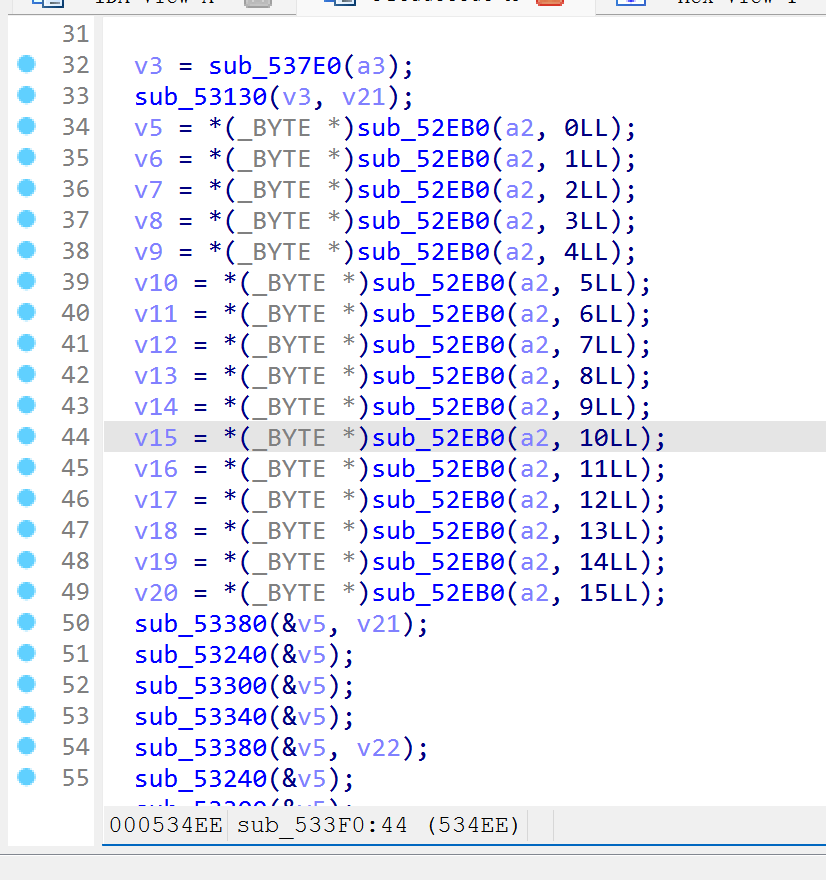Click the Pseudocode tab icon
826x880 pixels.
pos(342,3)
